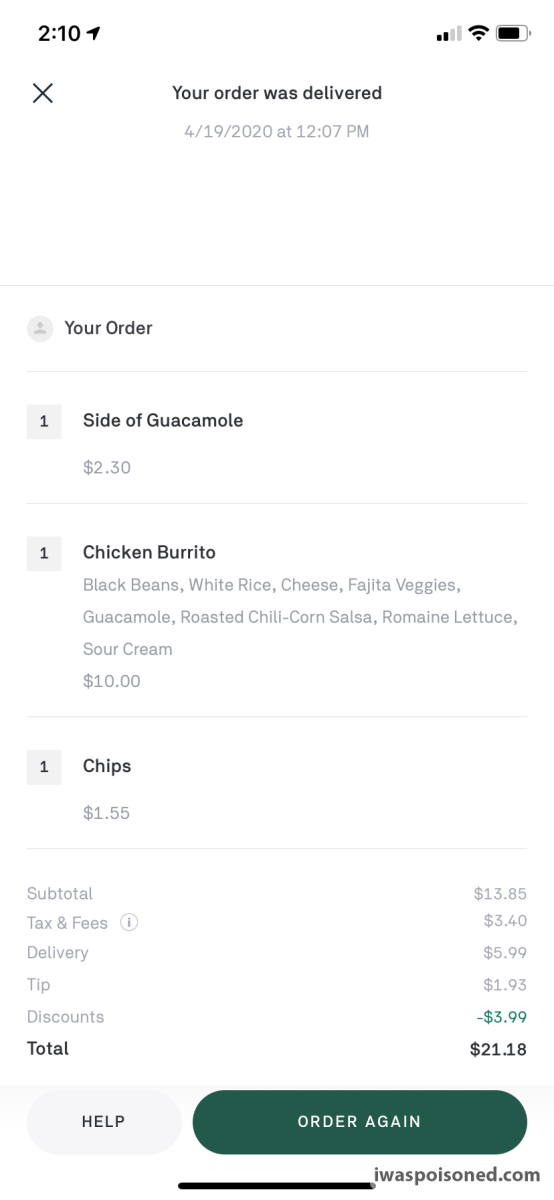Screen dimensions: 554x1200
Task: Tap the cellular signal bars icon
Action: point(448,34)
